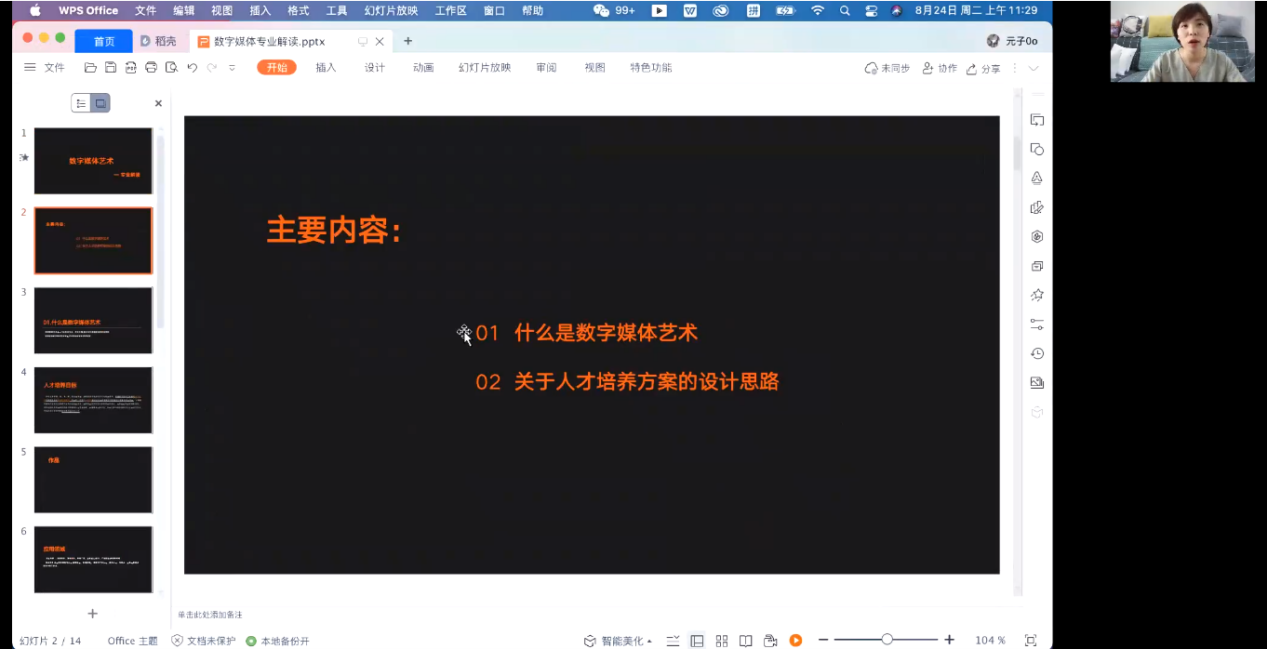Click the undo arrow icon
The width and height of the screenshot is (1267, 649).
point(192,68)
